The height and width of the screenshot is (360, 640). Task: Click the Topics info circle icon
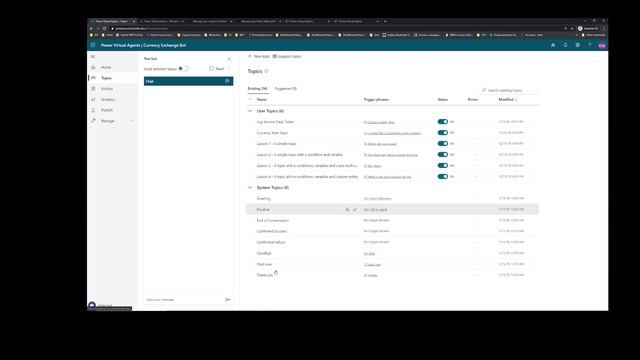click(x=267, y=71)
